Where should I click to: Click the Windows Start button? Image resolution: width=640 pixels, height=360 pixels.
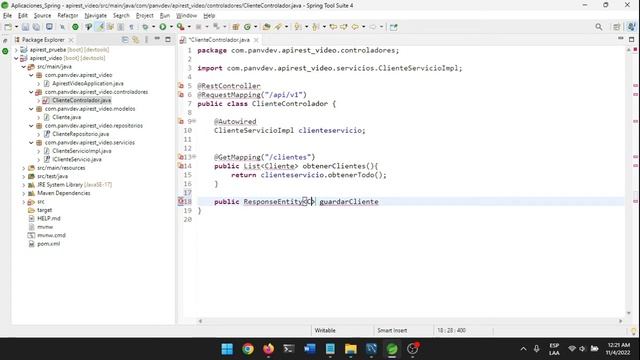click(227, 349)
